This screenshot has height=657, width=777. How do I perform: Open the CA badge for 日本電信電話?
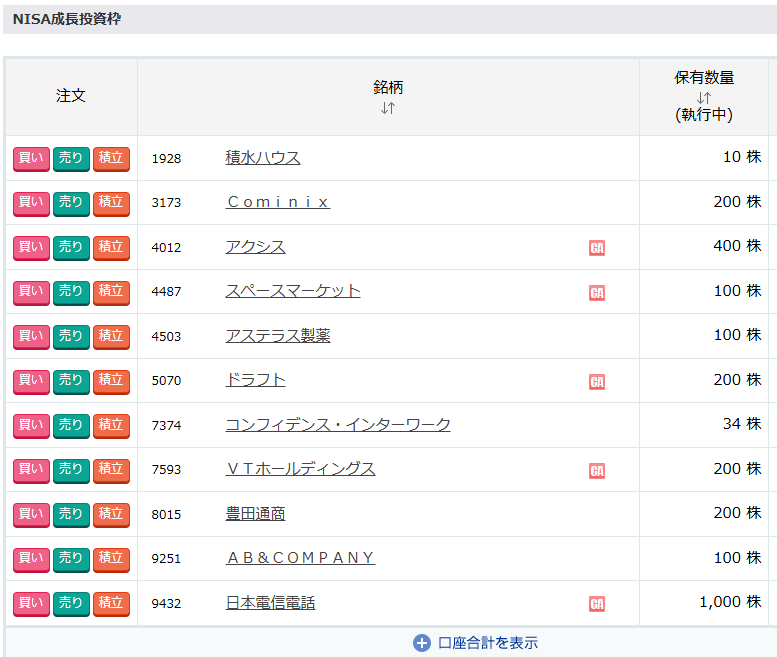pyautogui.click(x=597, y=604)
